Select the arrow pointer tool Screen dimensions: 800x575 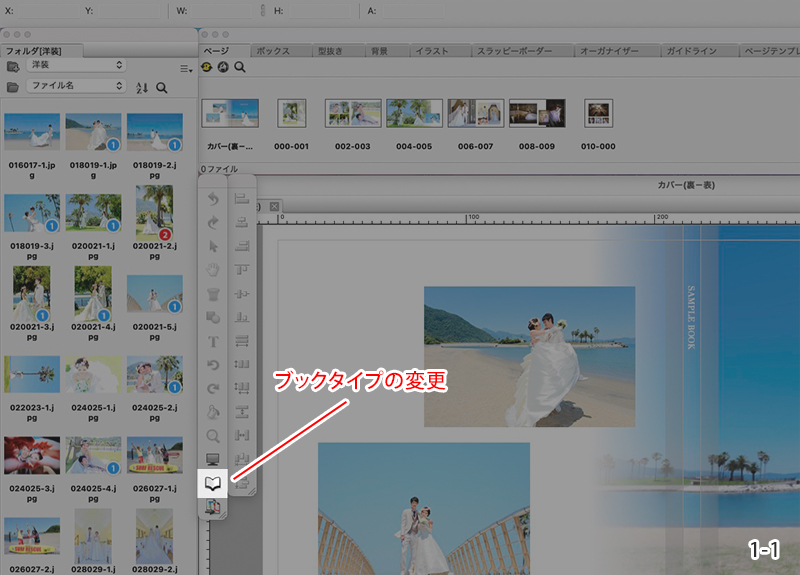point(212,246)
